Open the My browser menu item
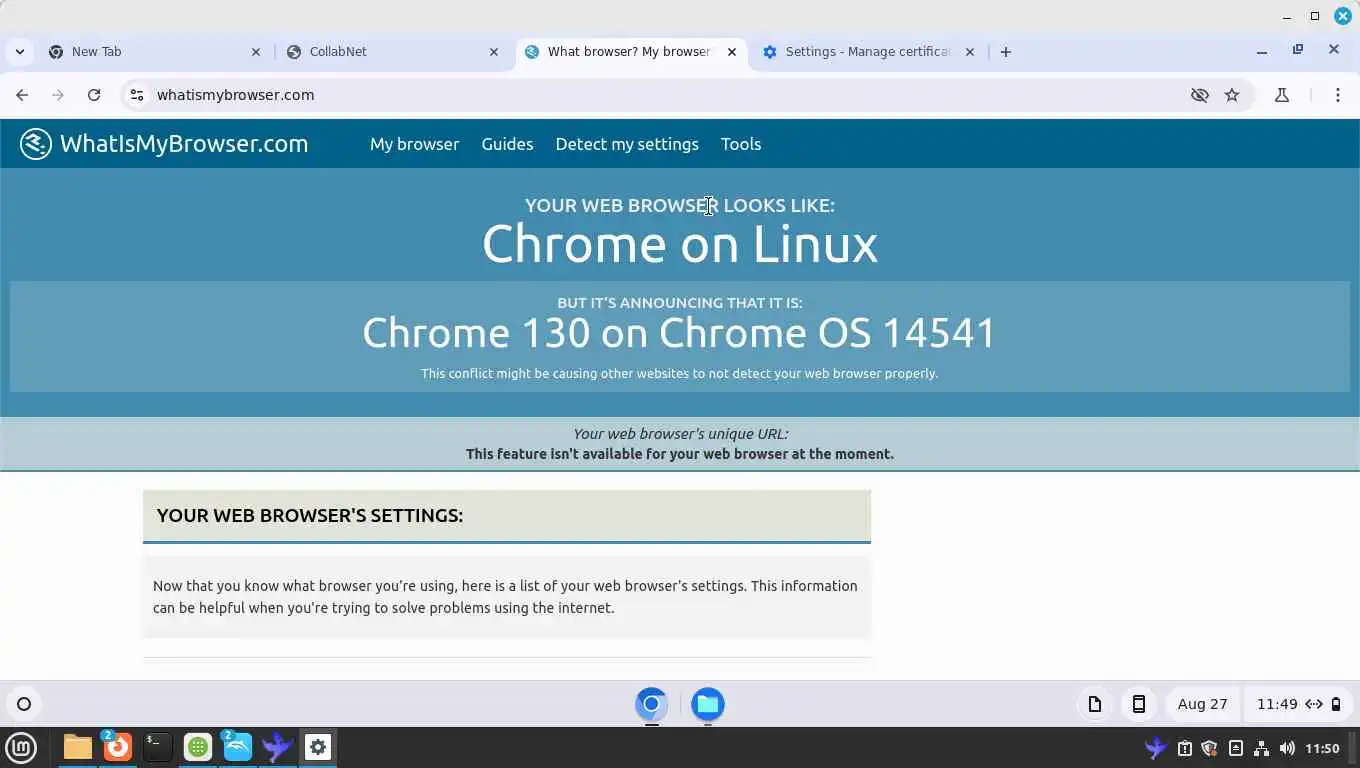1360x768 pixels. (x=414, y=144)
